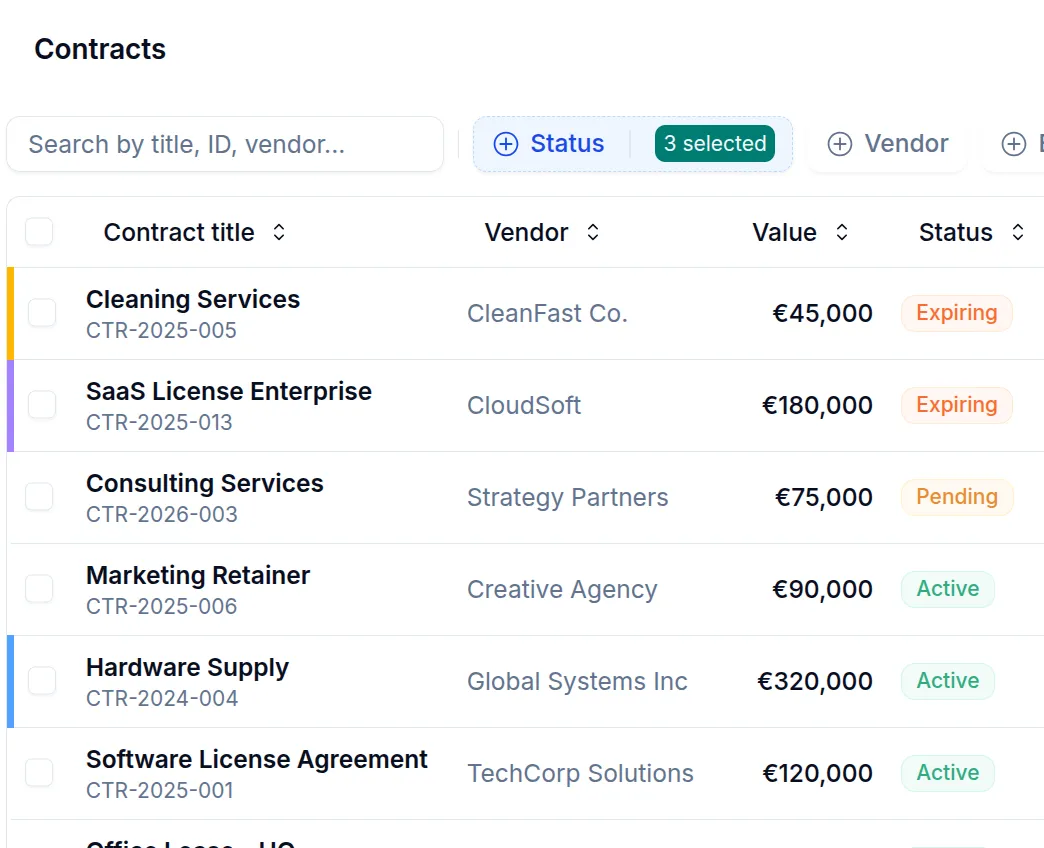Click the Value column header label

(x=784, y=232)
